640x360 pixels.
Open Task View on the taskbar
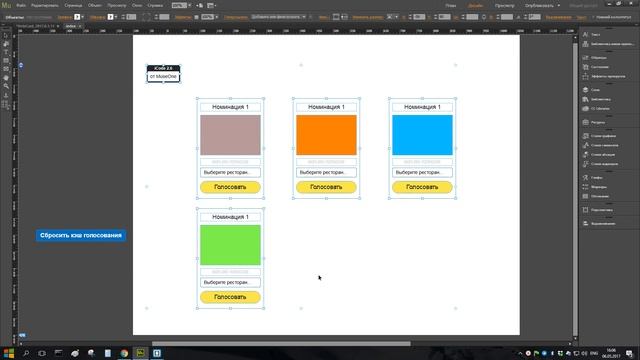pyautogui.click(x=42, y=353)
